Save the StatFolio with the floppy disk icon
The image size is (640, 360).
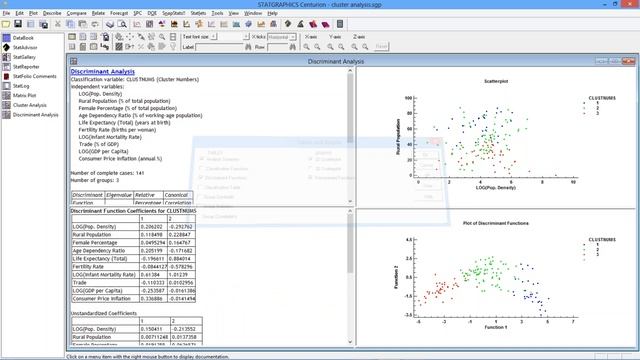pyautogui.click(x=18, y=24)
